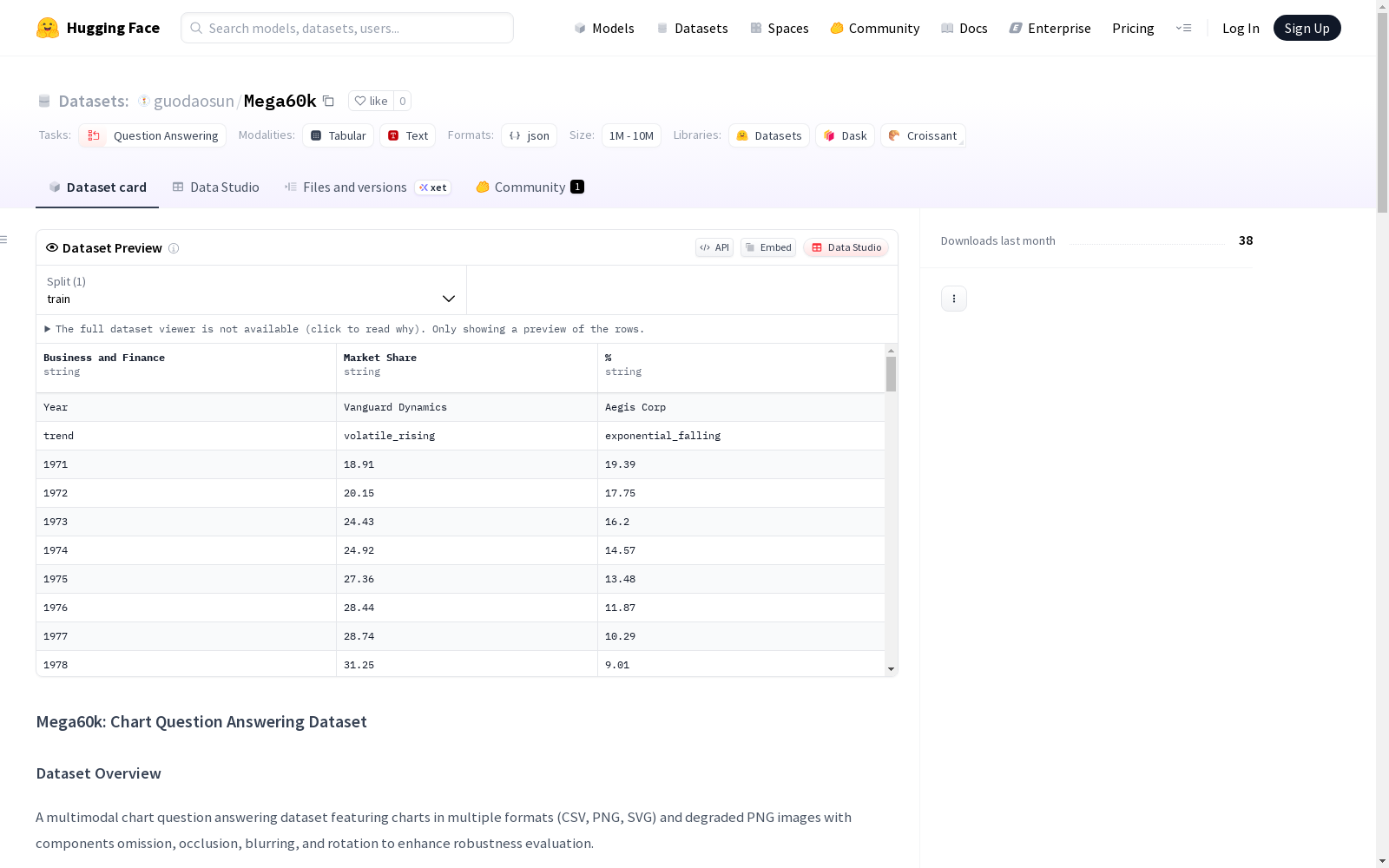Open Spaces in the top navigation
The width and height of the screenshot is (1389, 868).
coord(779,28)
